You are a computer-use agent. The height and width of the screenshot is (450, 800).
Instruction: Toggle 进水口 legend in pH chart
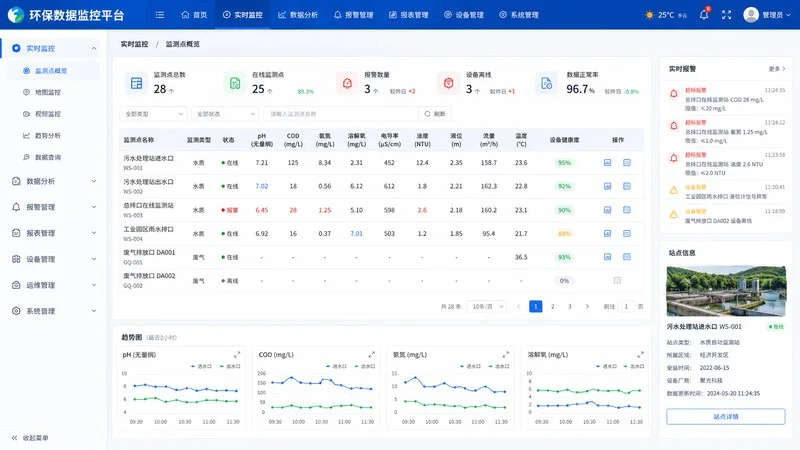202,366
